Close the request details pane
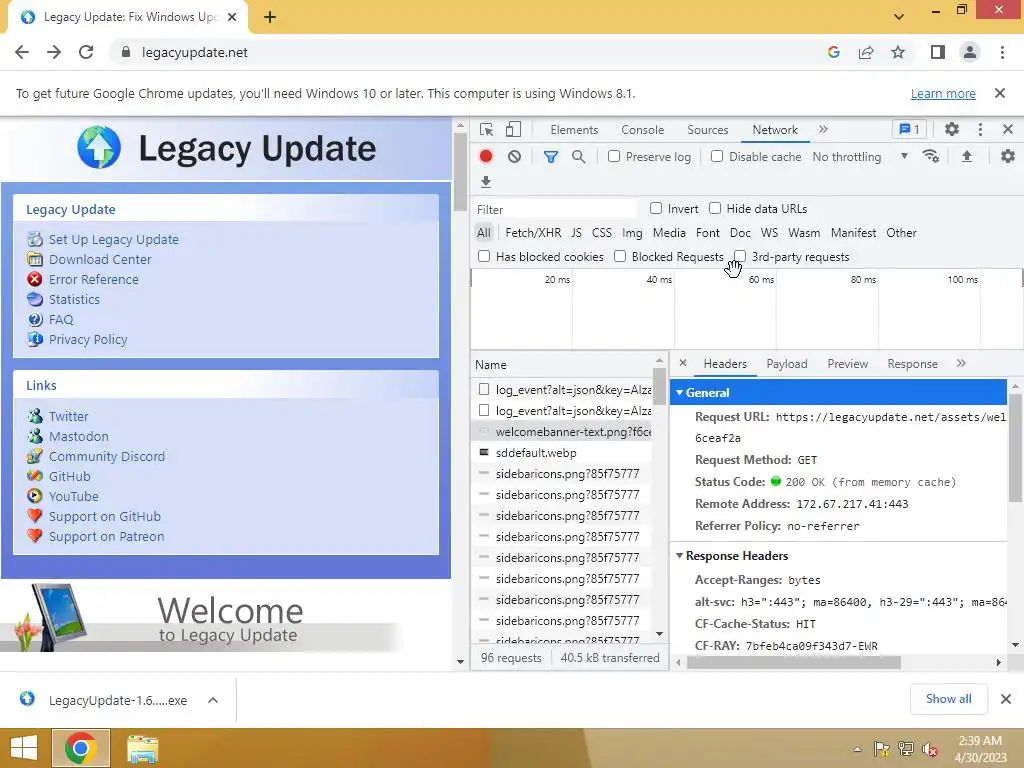1024x768 pixels. (x=682, y=363)
